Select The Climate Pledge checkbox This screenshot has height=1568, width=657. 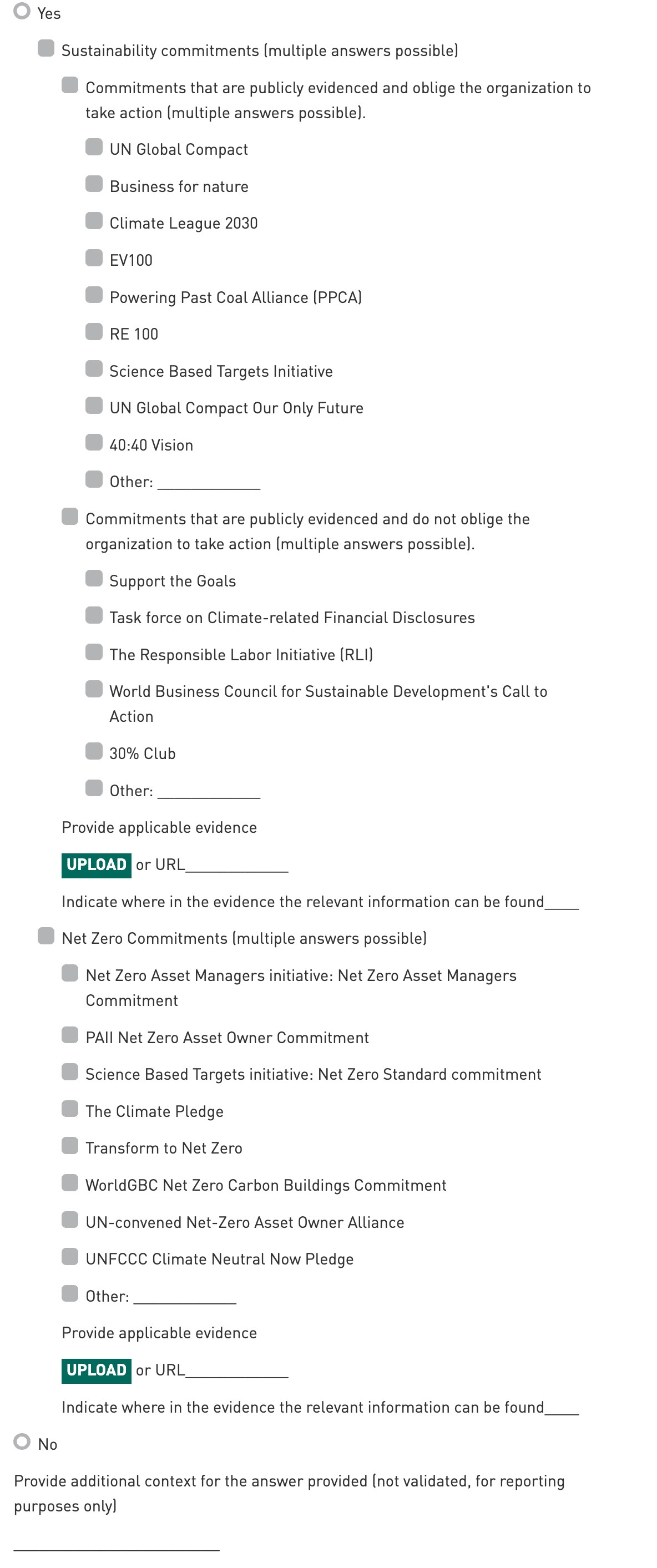70,1109
